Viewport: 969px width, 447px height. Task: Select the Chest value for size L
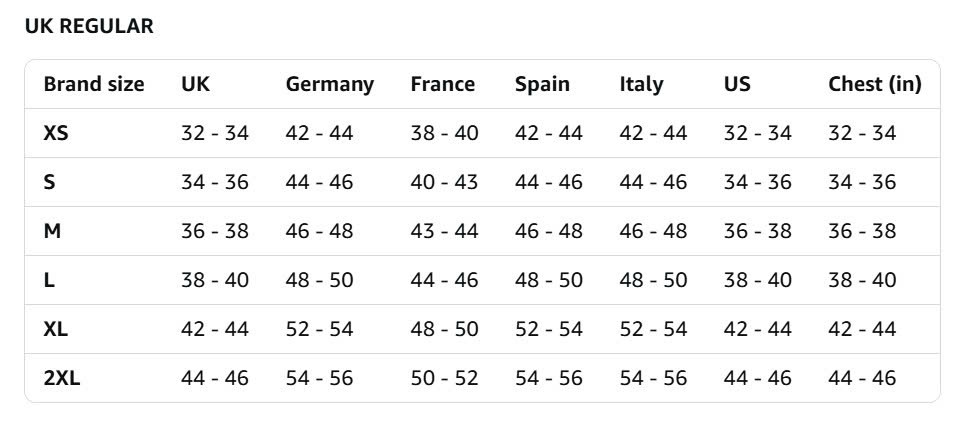click(862, 280)
